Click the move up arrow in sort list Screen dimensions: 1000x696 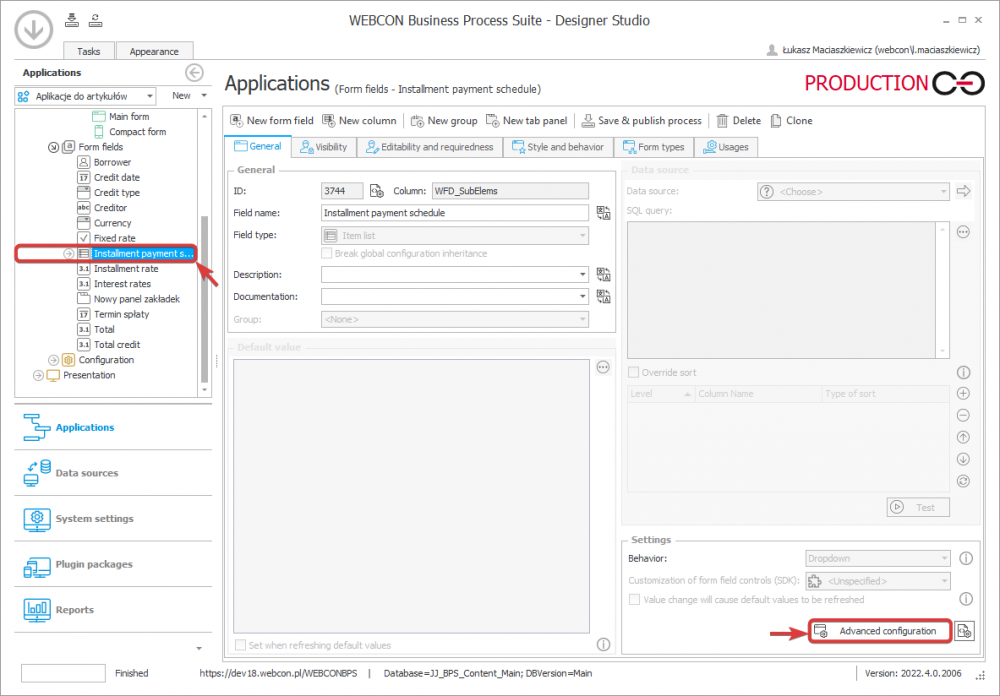coord(963,437)
